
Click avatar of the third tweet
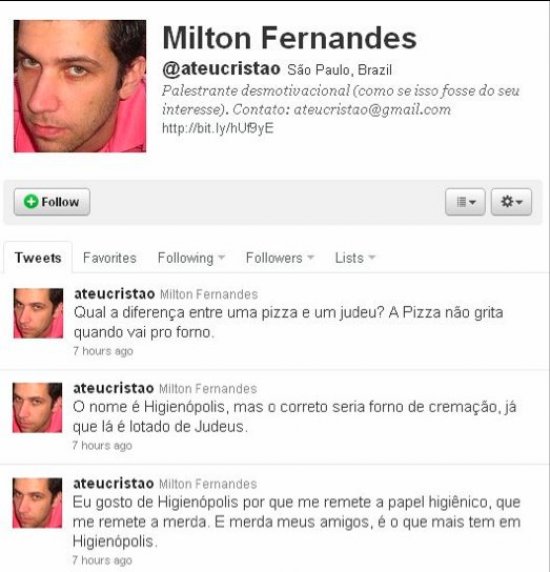pyautogui.click(x=37, y=503)
